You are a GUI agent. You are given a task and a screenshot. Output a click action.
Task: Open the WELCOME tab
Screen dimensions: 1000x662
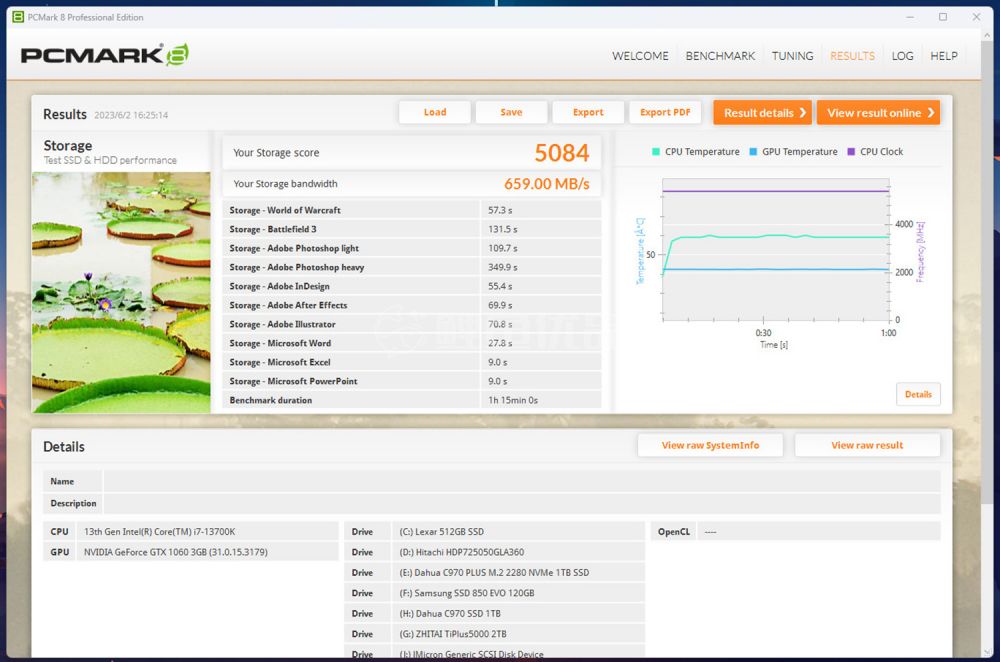pyautogui.click(x=640, y=56)
